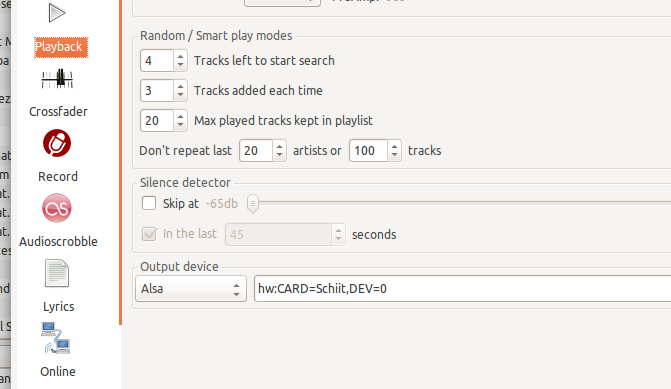Open the Online network computers icon
671x389 pixels.
click(56, 338)
